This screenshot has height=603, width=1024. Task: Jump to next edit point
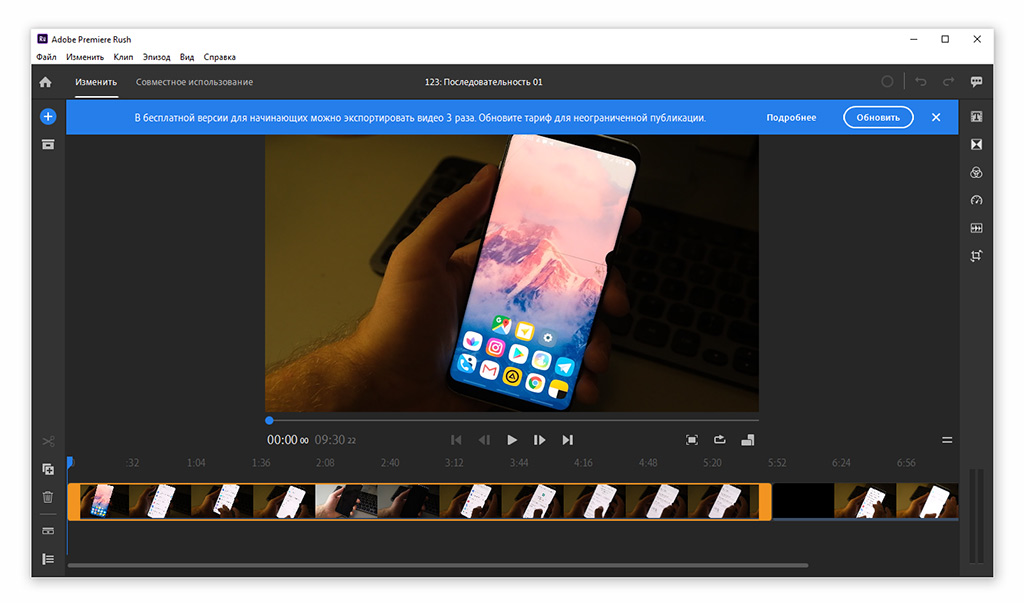coord(568,440)
